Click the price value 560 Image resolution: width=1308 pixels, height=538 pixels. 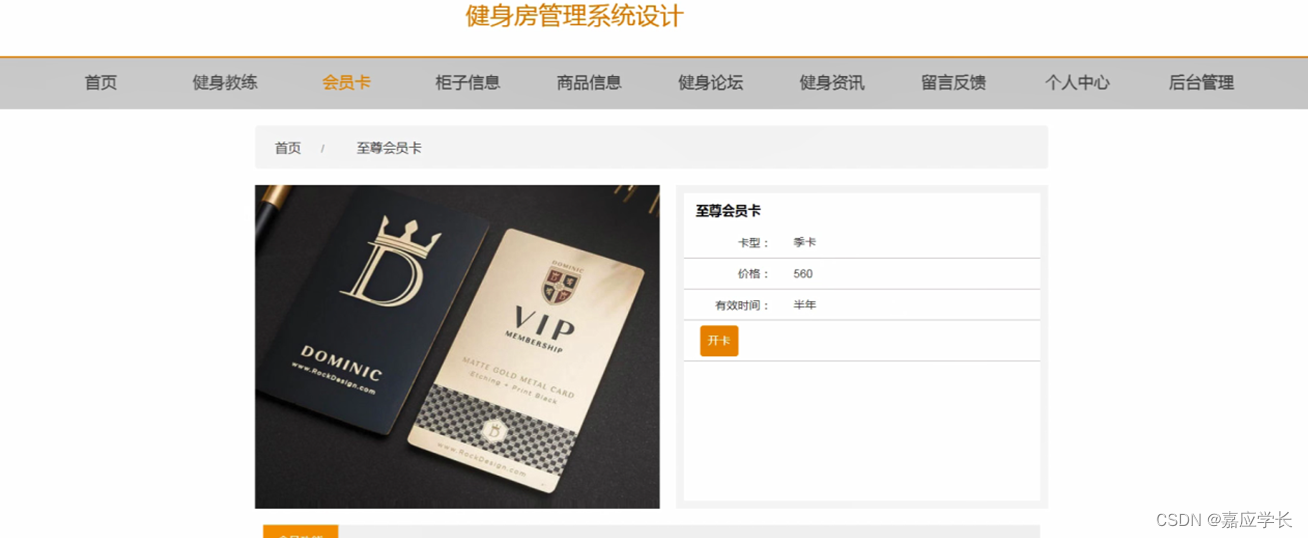coord(803,274)
